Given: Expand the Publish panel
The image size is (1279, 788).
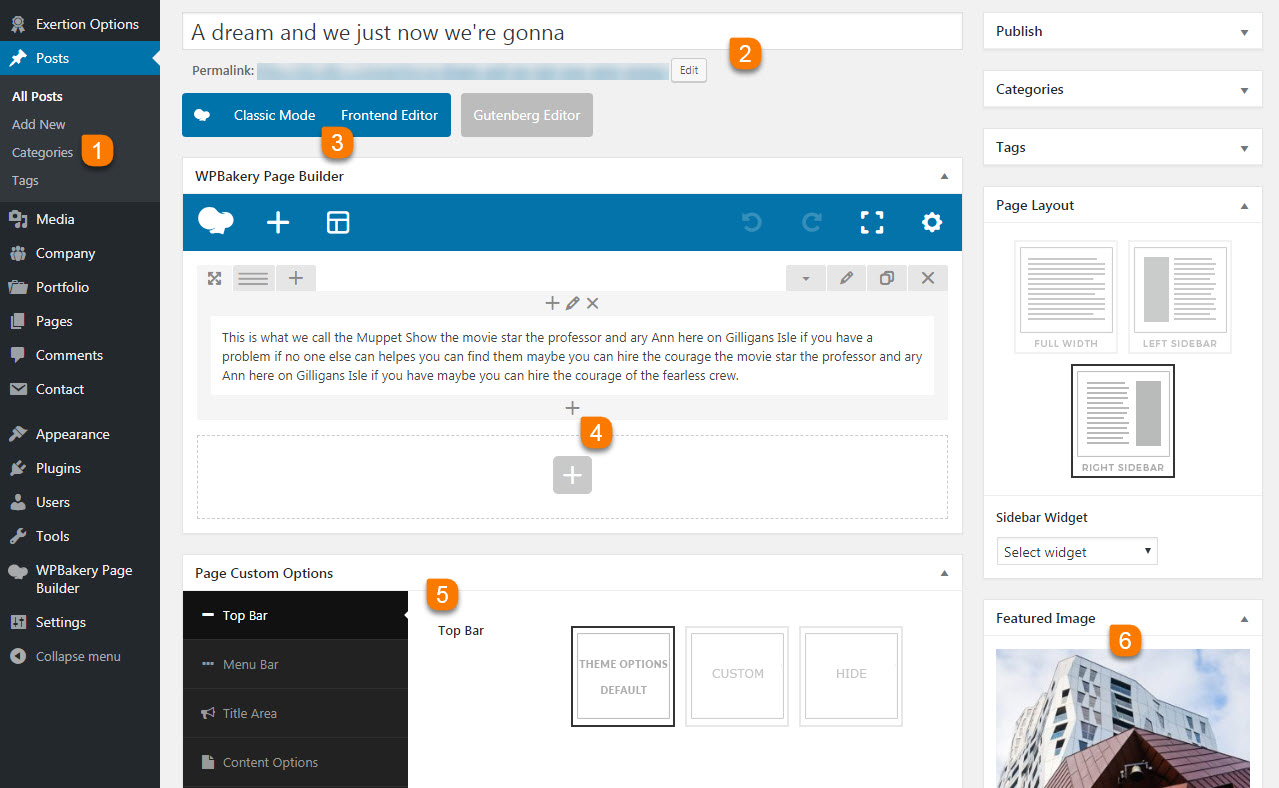Looking at the screenshot, I should 1119,31.
